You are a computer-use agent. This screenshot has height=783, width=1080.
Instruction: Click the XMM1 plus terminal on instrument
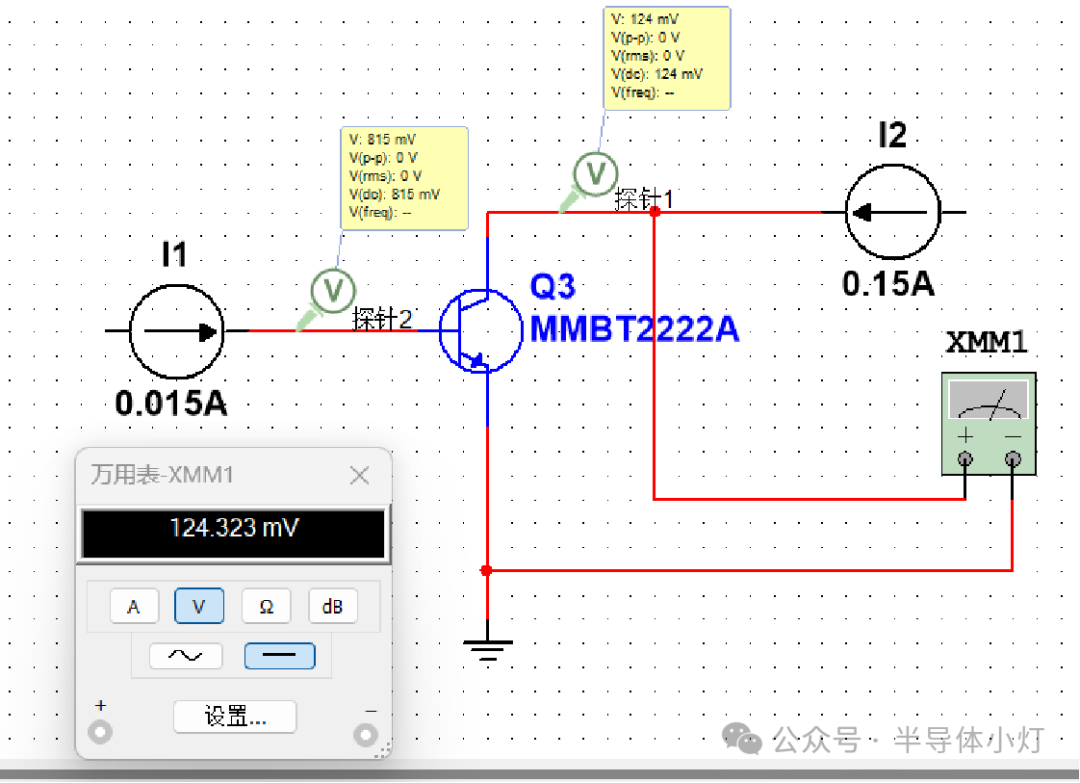click(x=965, y=459)
